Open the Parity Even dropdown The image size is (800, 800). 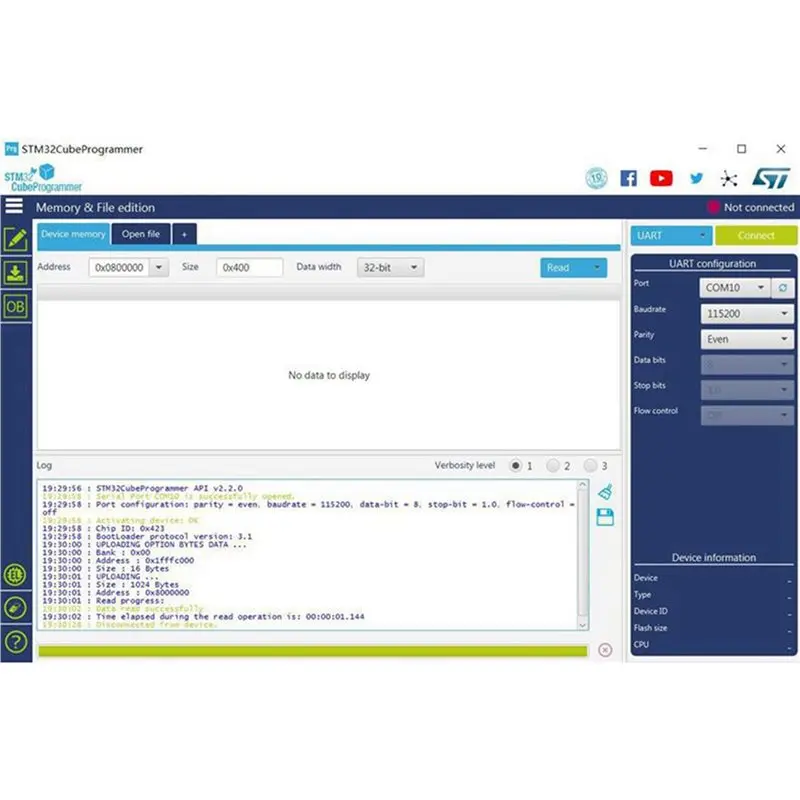[747, 339]
